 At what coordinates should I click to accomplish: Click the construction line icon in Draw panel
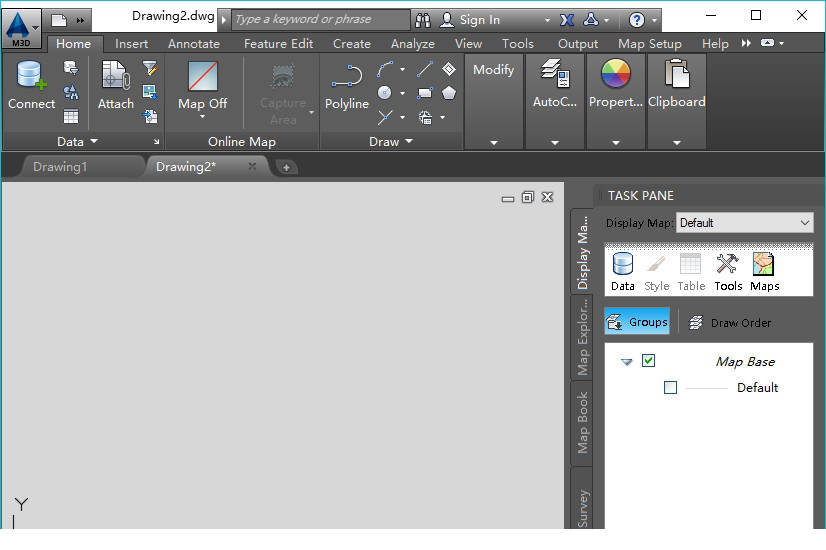[385, 117]
